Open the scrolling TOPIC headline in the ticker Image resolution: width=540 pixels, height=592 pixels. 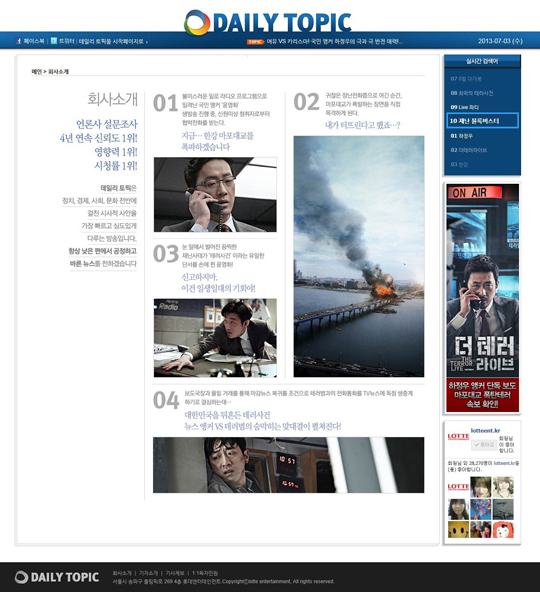(x=335, y=42)
